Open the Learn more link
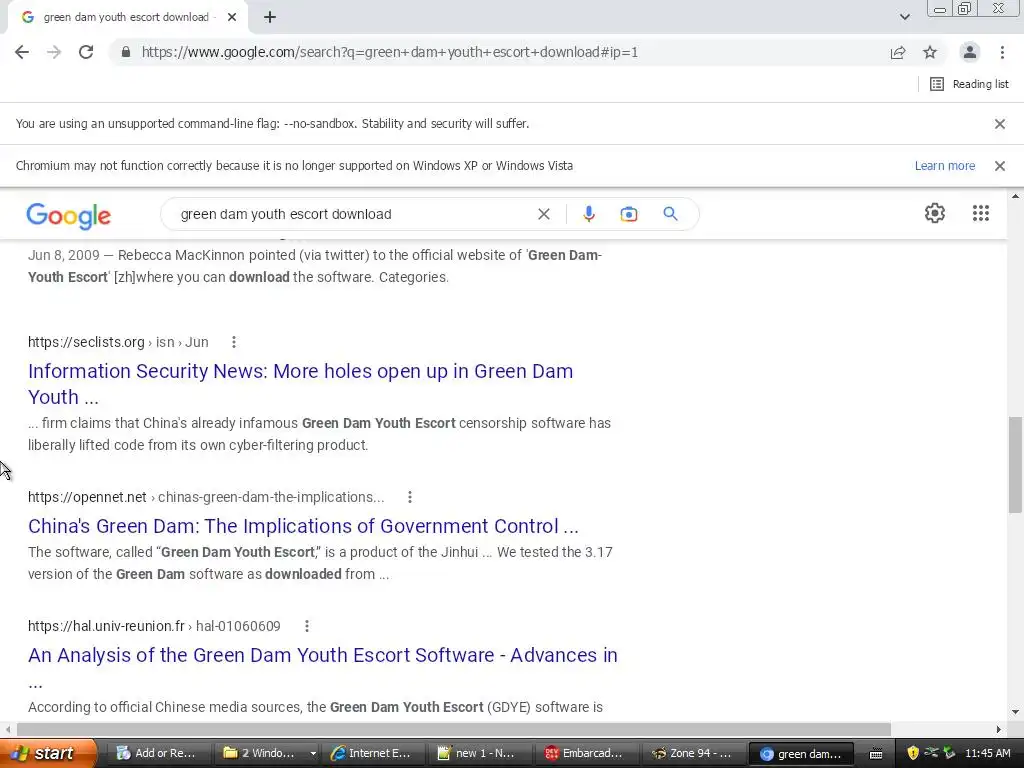1024x768 pixels. pos(944,166)
